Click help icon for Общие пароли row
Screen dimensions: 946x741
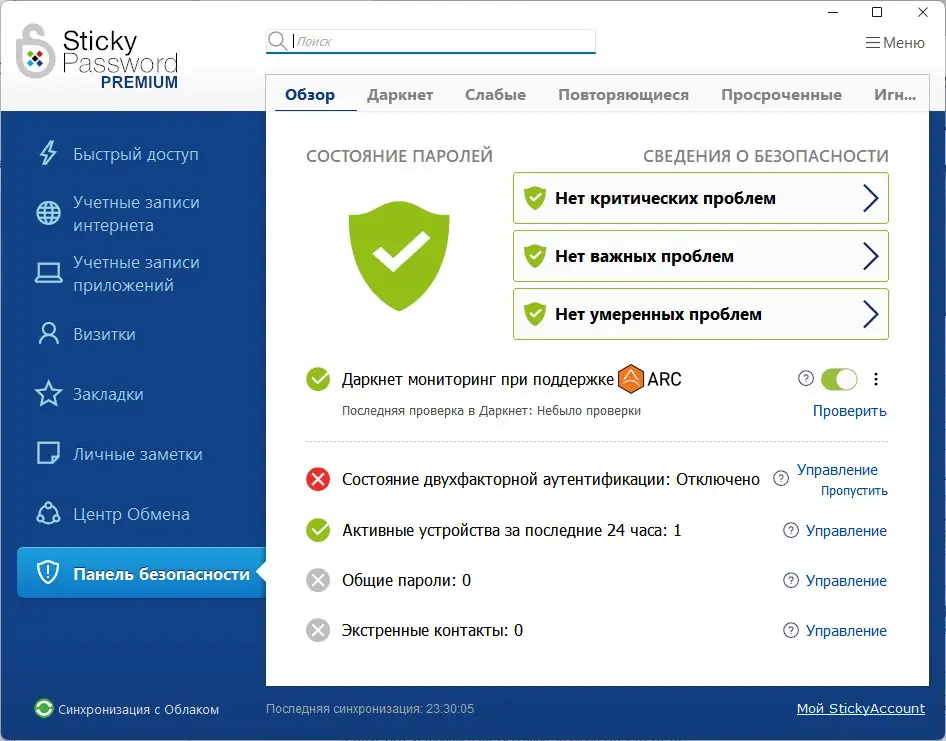click(x=790, y=580)
